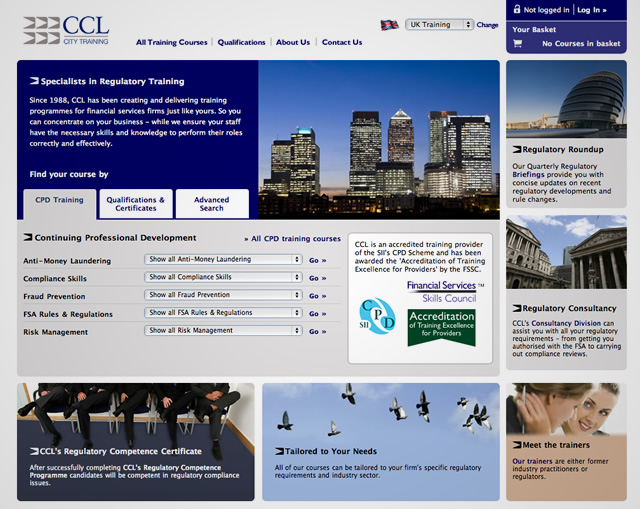640x509 pixels.
Task: Click the Your Basket heading
Action: coord(534,29)
